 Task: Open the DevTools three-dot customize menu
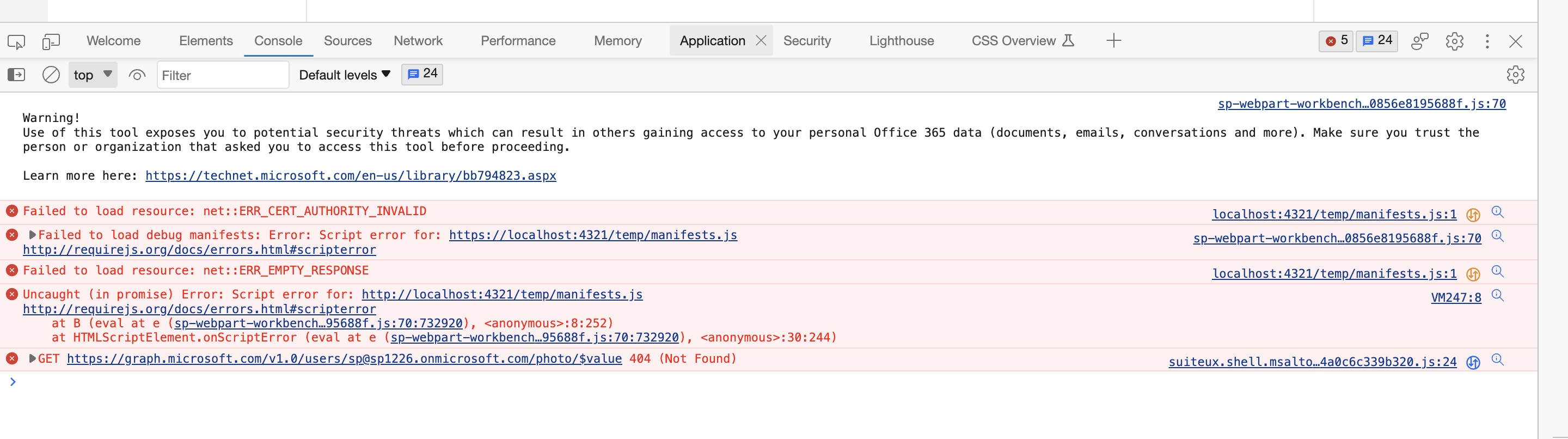click(x=1487, y=41)
